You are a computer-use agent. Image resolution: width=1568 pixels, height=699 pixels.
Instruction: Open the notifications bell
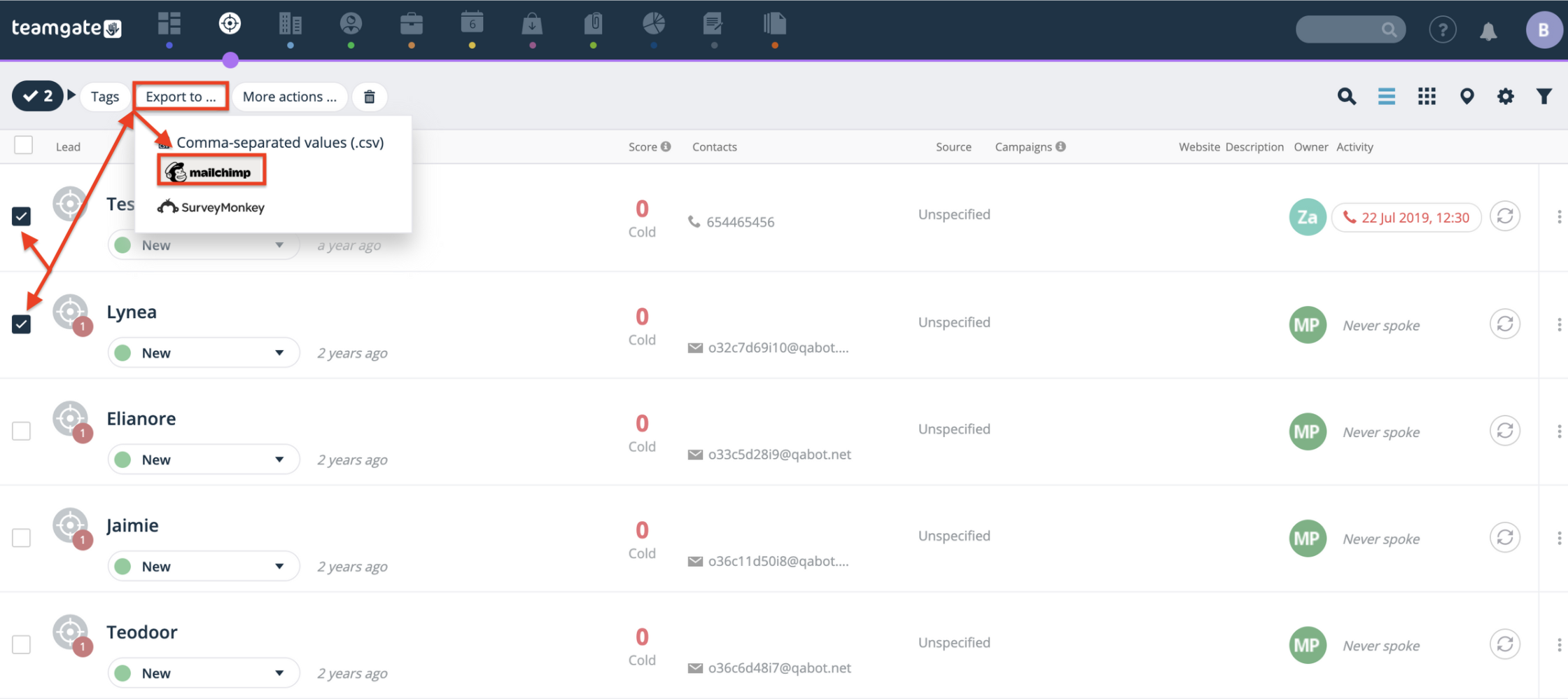[x=1489, y=31]
